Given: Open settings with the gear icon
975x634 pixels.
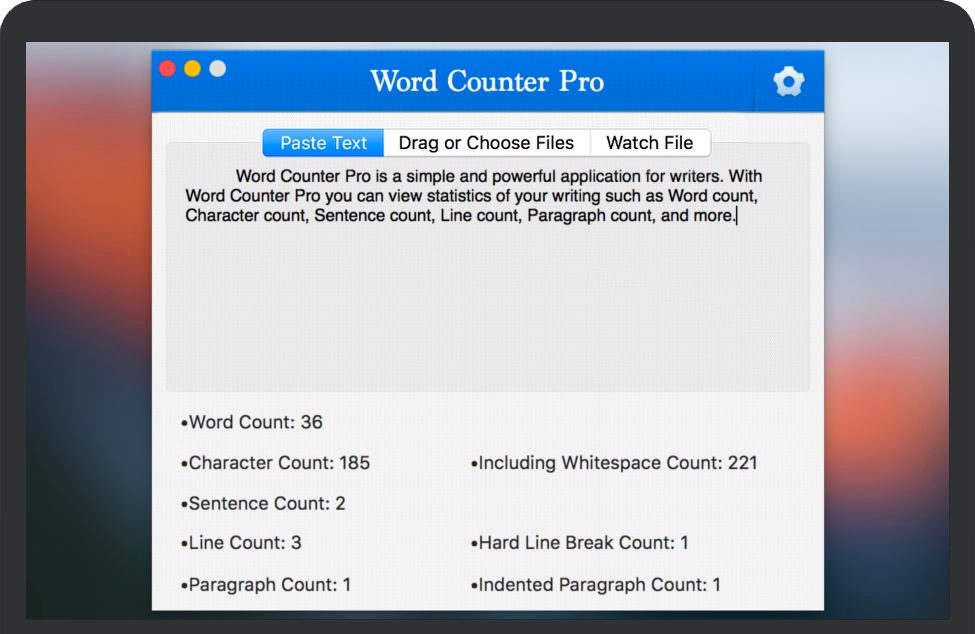Looking at the screenshot, I should click(x=788, y=82).
